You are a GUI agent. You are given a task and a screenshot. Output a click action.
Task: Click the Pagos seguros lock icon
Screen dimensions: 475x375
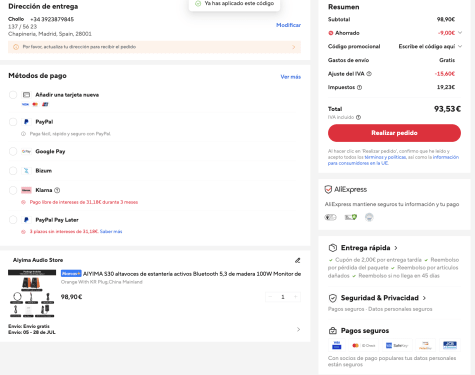tap(333, 331)
